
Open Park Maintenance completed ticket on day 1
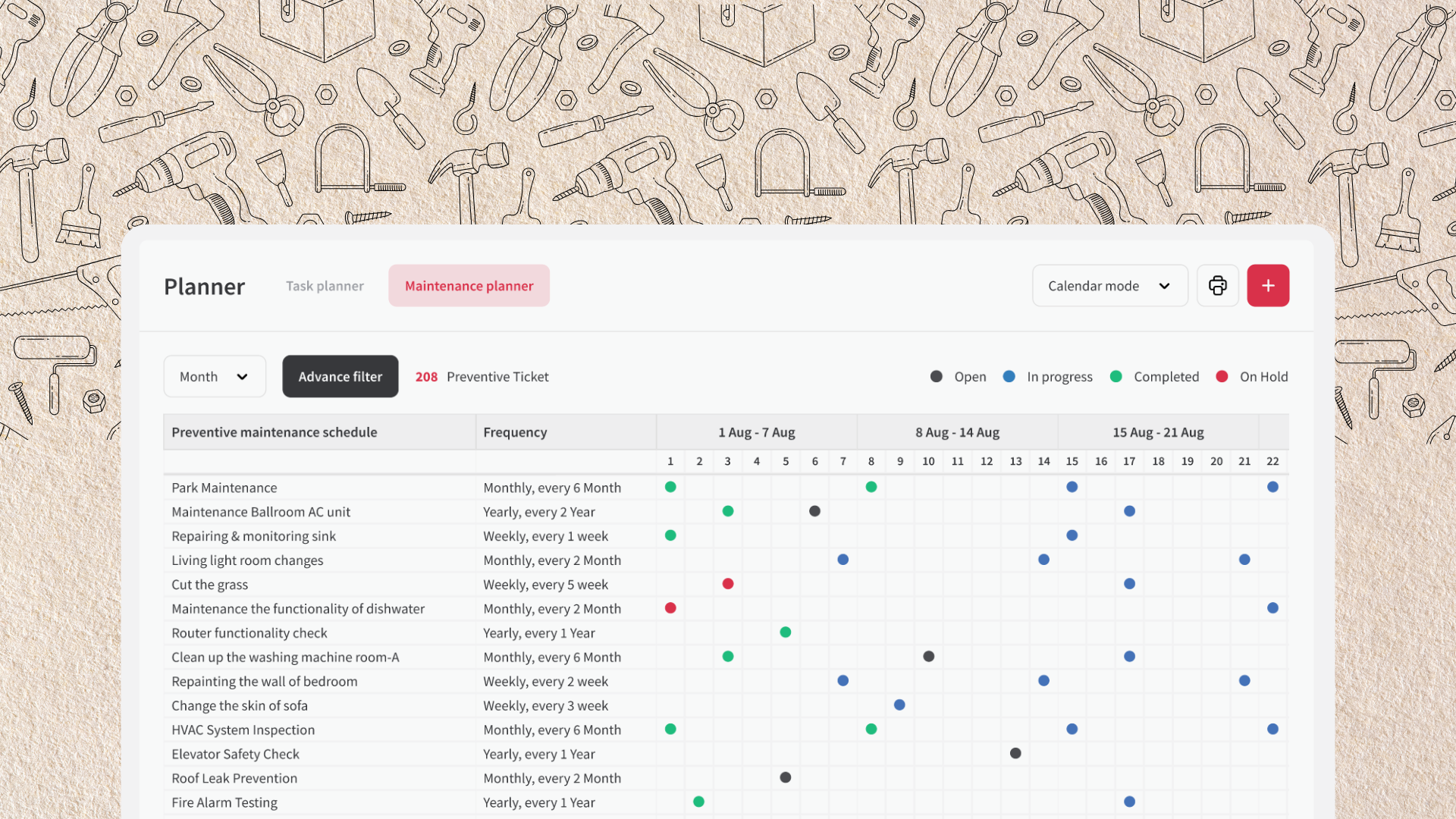670,487
